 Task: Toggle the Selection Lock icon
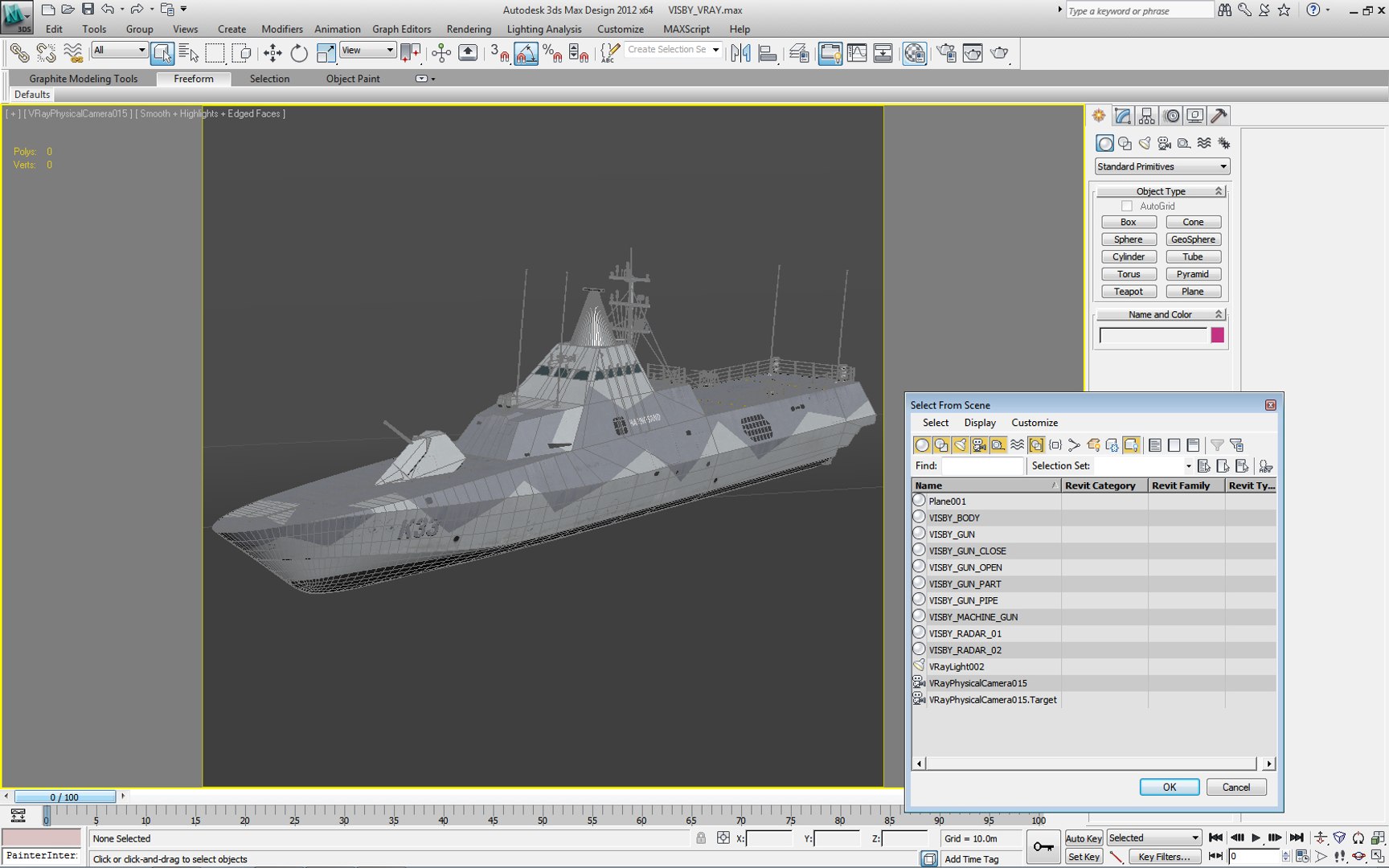701,838
